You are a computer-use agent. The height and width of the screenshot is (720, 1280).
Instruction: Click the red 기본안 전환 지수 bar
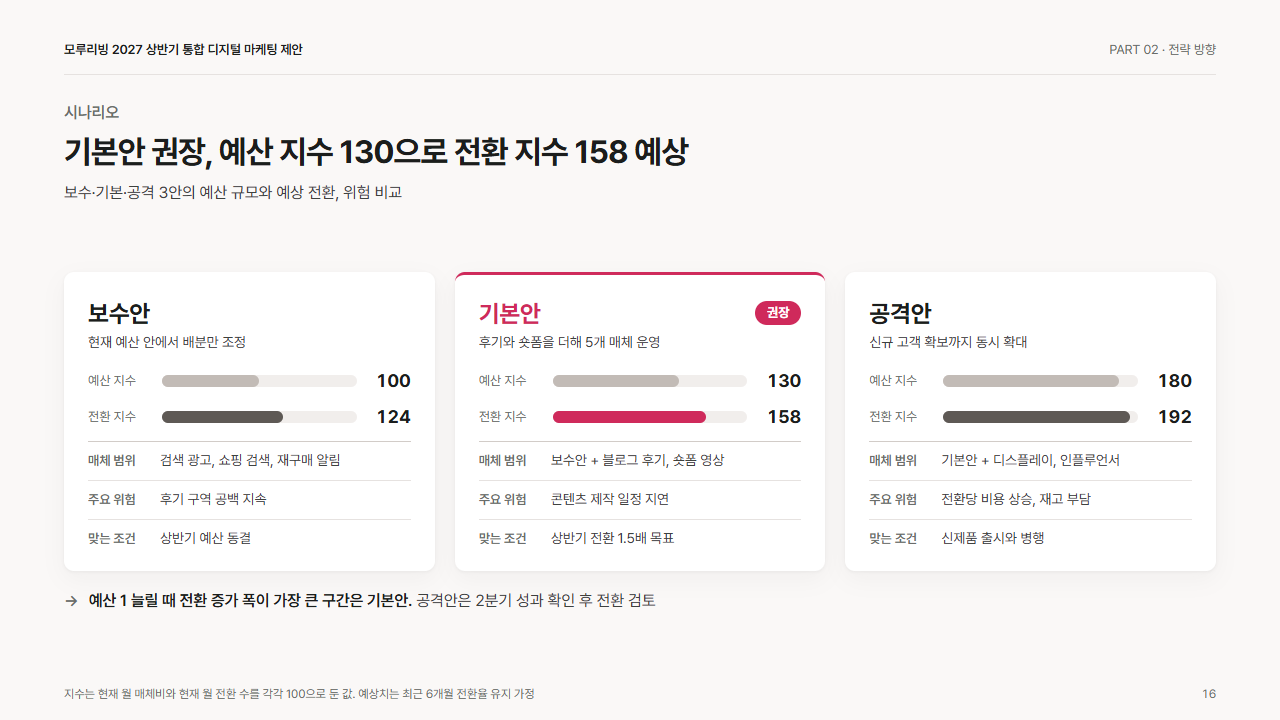coord(650,417)
